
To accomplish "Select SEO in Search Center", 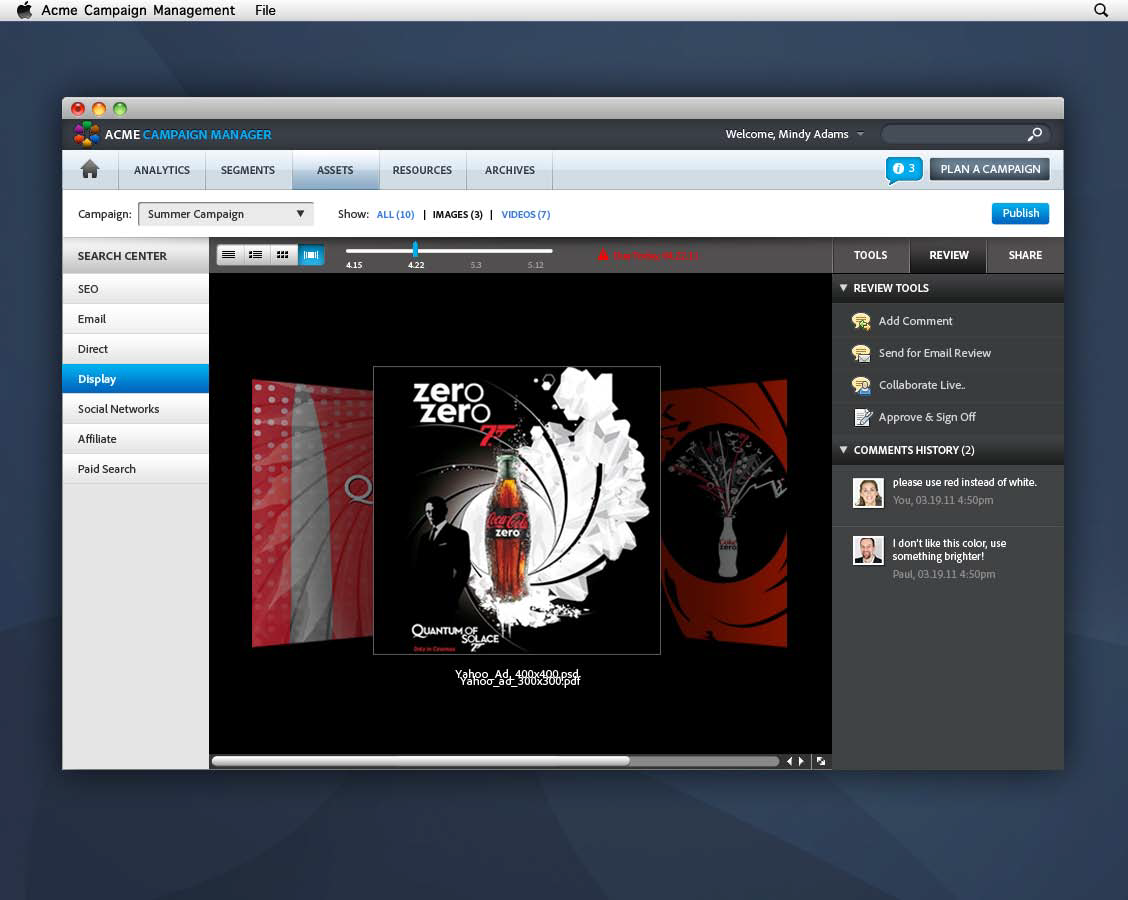I will coord(136,289).
